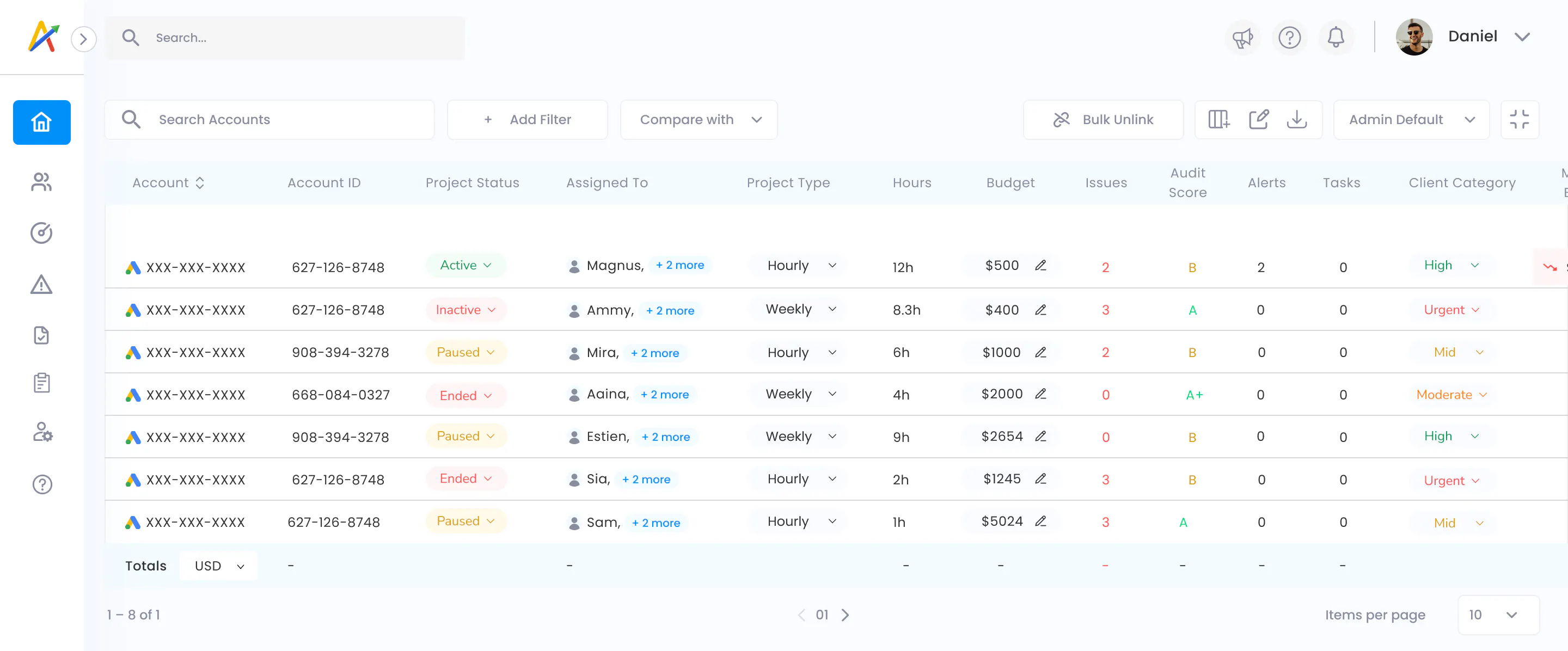This screenshot has height=651, width=1568.
Task: Edit the $1000 budget
Action: 1040,352
